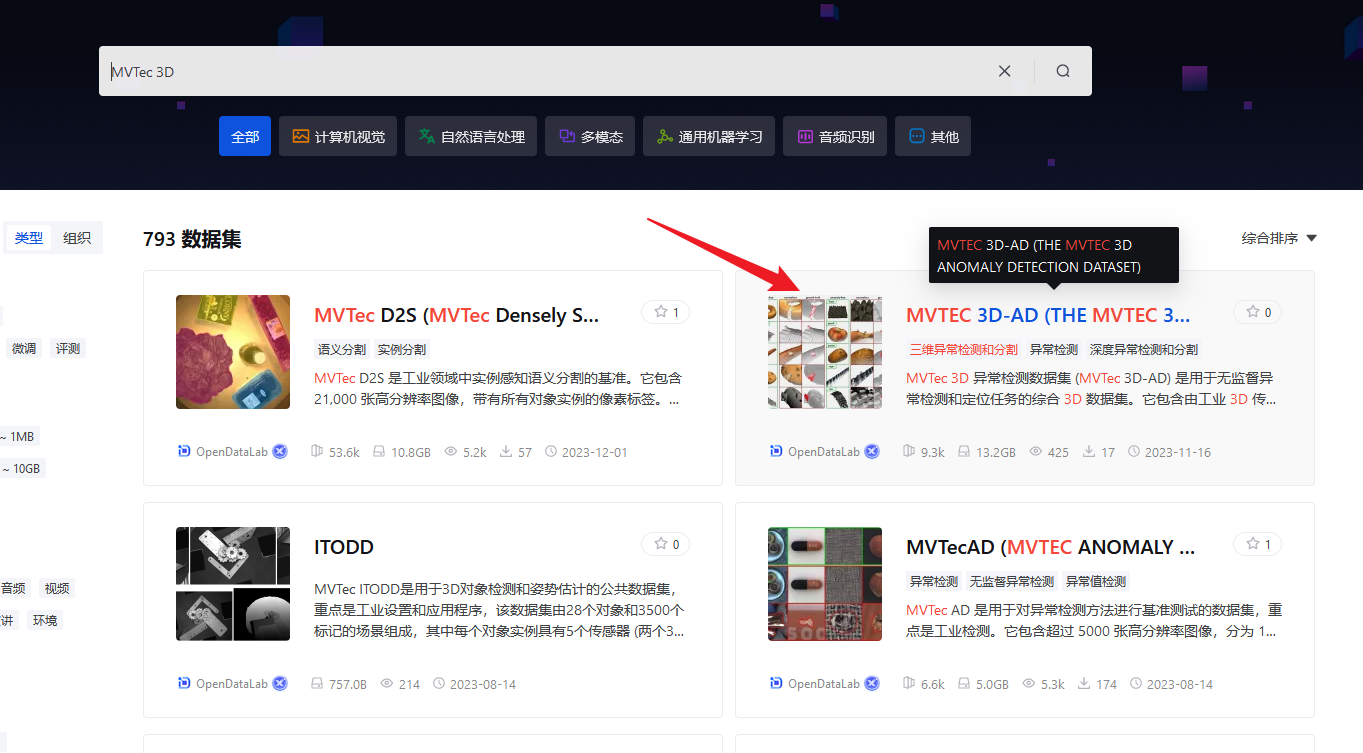Switch to the 组织 sidebar tab
Screen dimensions: 1363x753
(x=77, y=238)
